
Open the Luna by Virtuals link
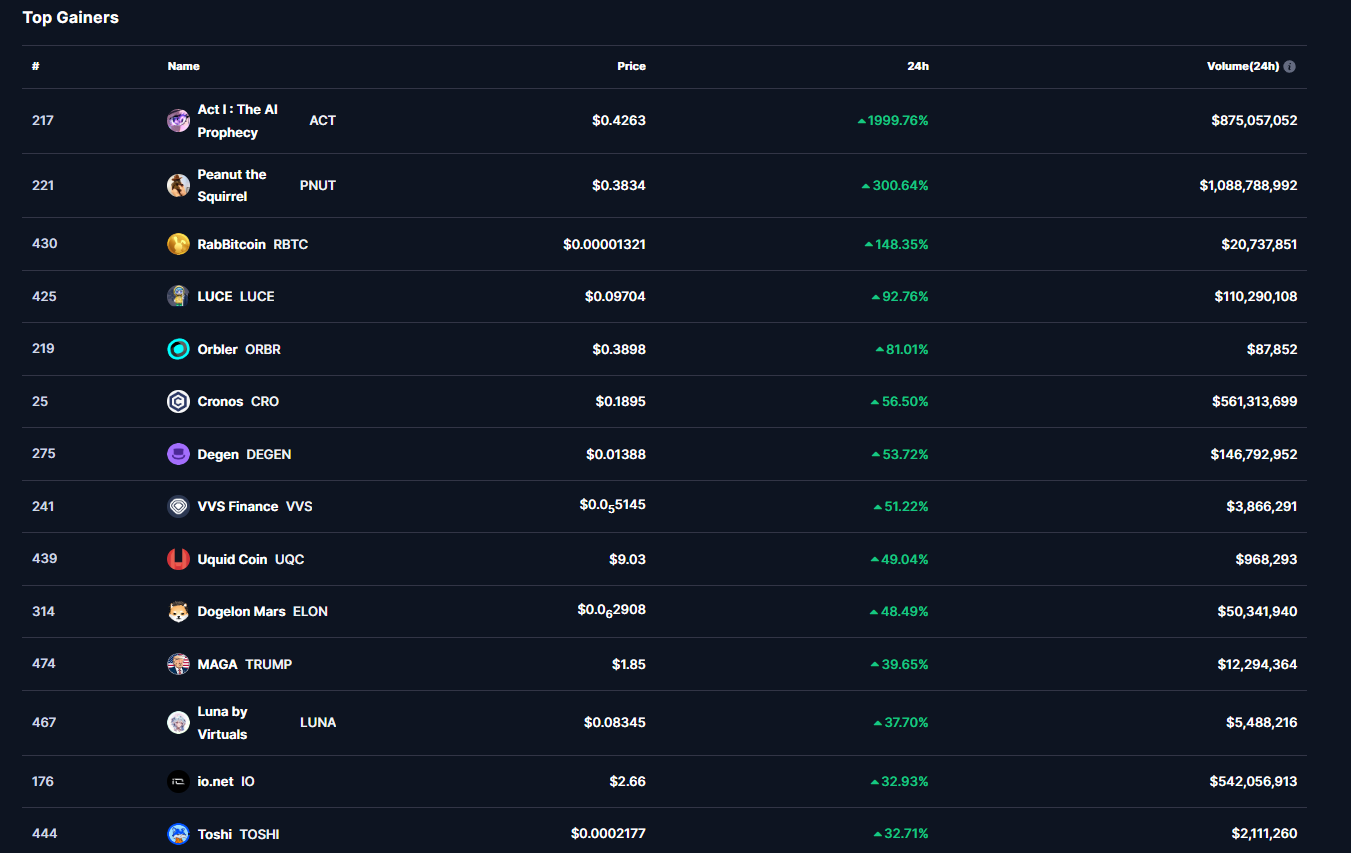(222, 722)
